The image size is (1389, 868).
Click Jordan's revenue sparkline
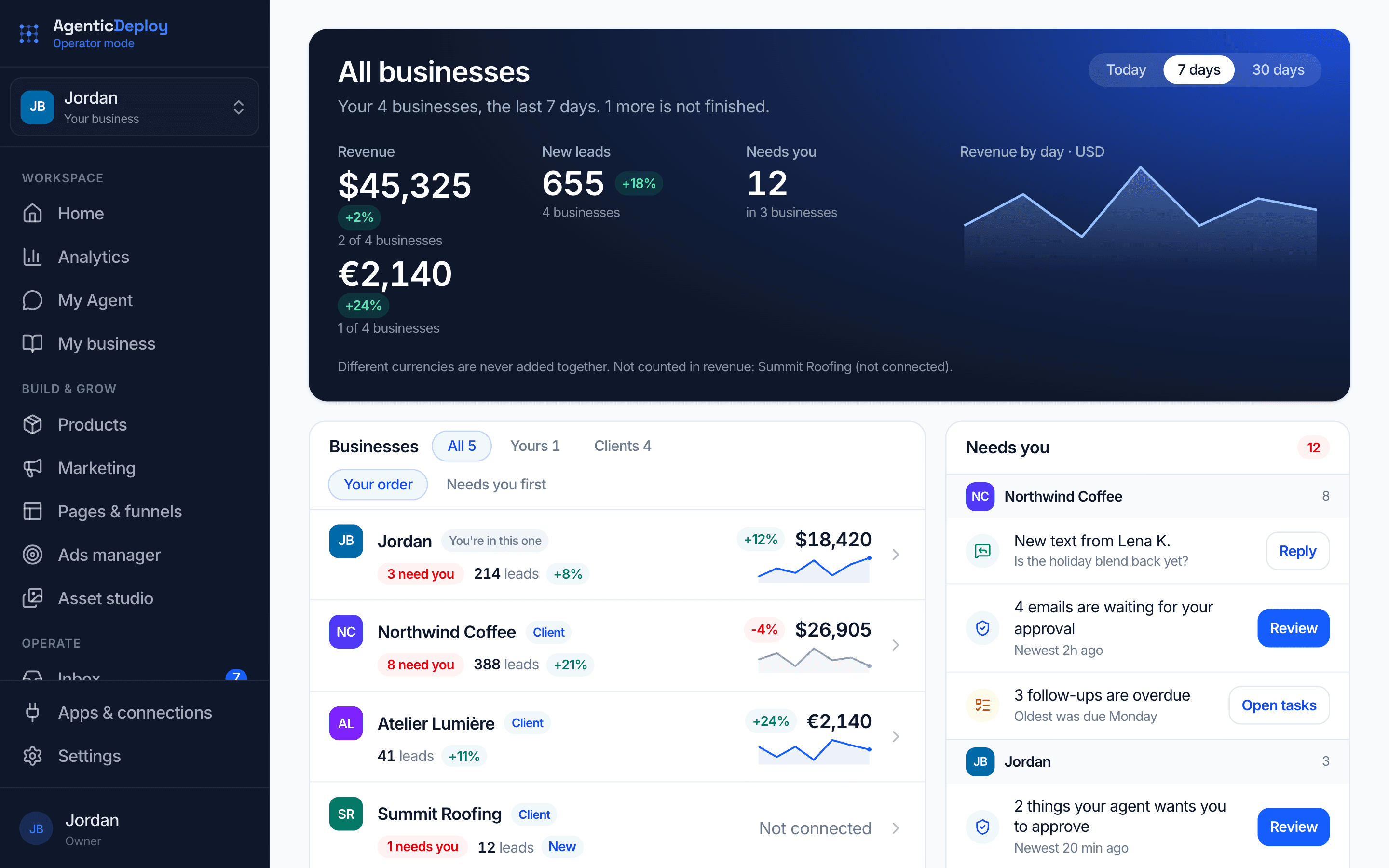click(x=814, y=569)
